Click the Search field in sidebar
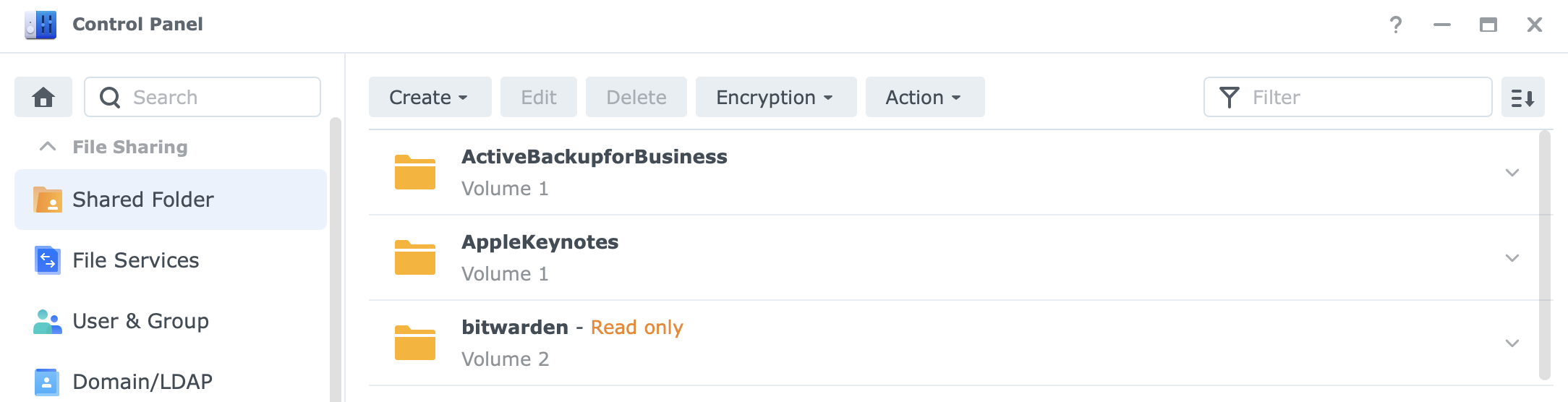1568x402 pixels. pyautogui.click(x=203, y=97)
